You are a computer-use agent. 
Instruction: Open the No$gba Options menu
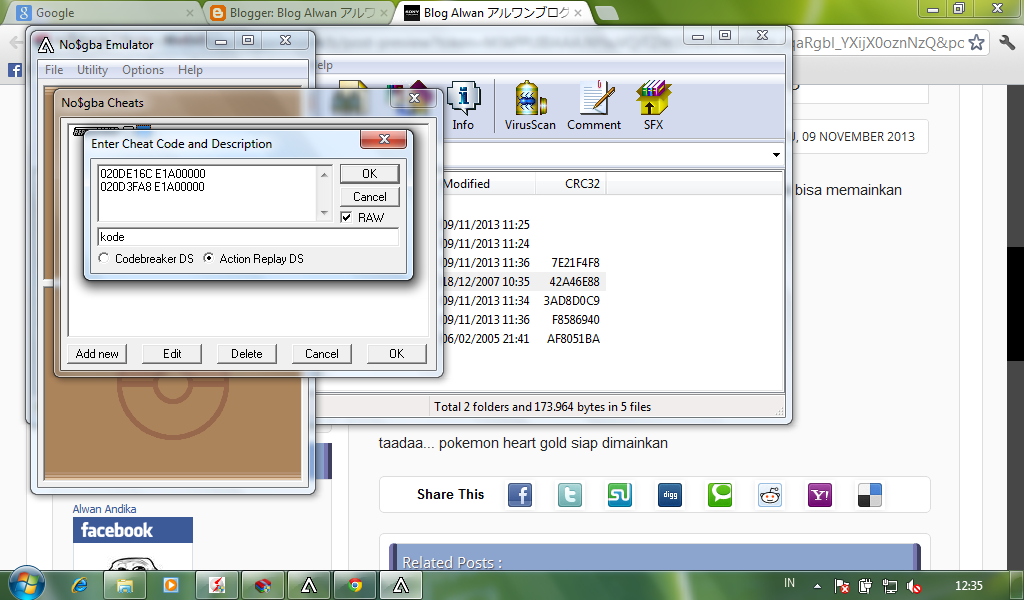tap(143, 70)
